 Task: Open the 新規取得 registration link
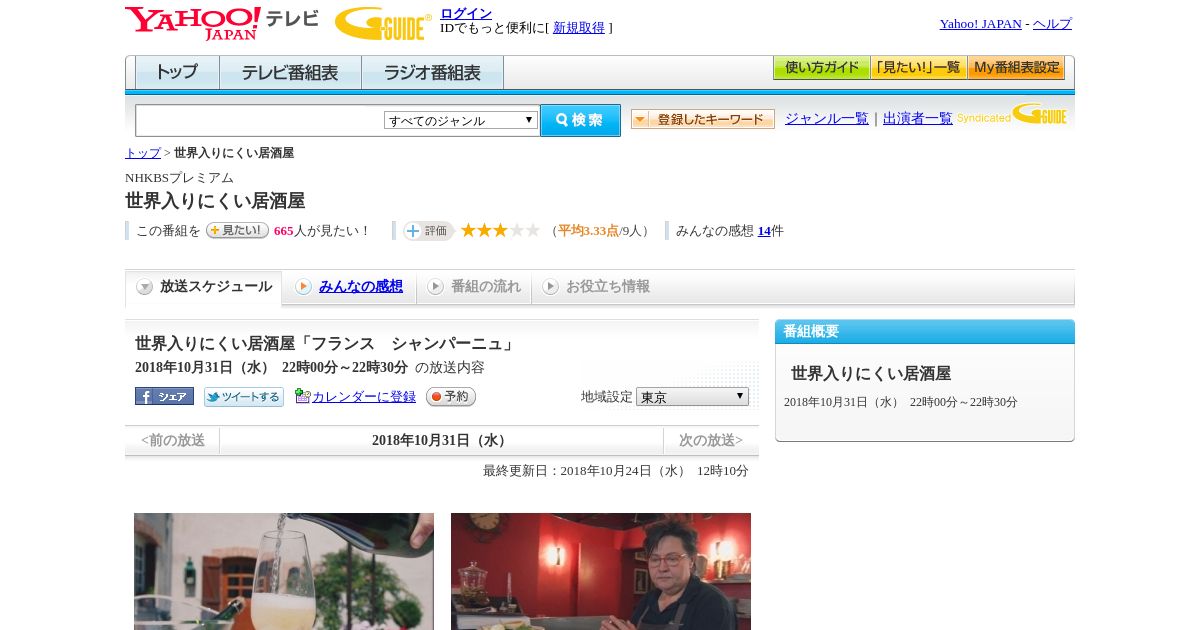[579, 28]
